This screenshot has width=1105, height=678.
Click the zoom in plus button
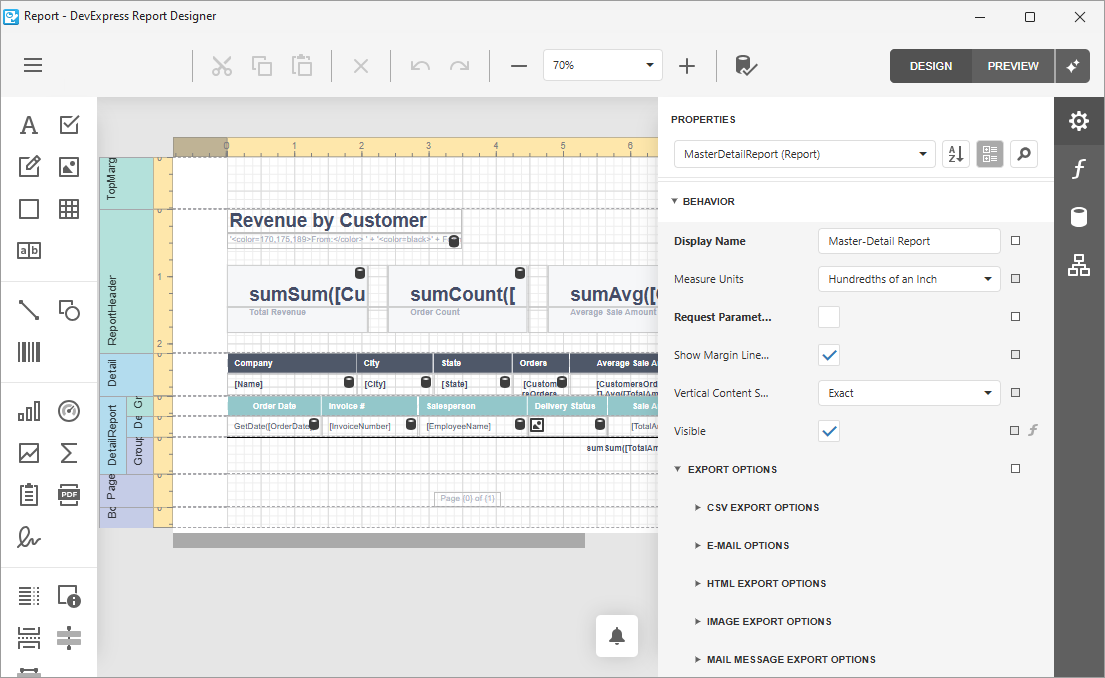click(x=687, y=66)
